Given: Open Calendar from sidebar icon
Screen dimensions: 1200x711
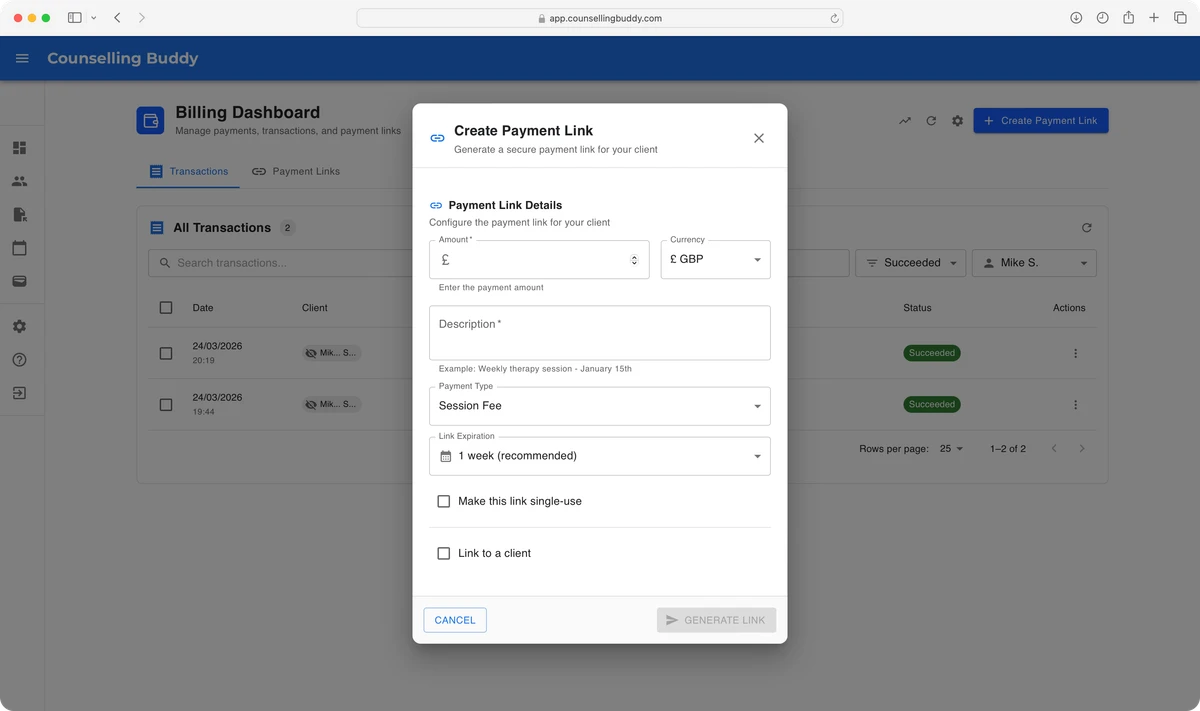Looking at the screenshot, I should (19, 248).
